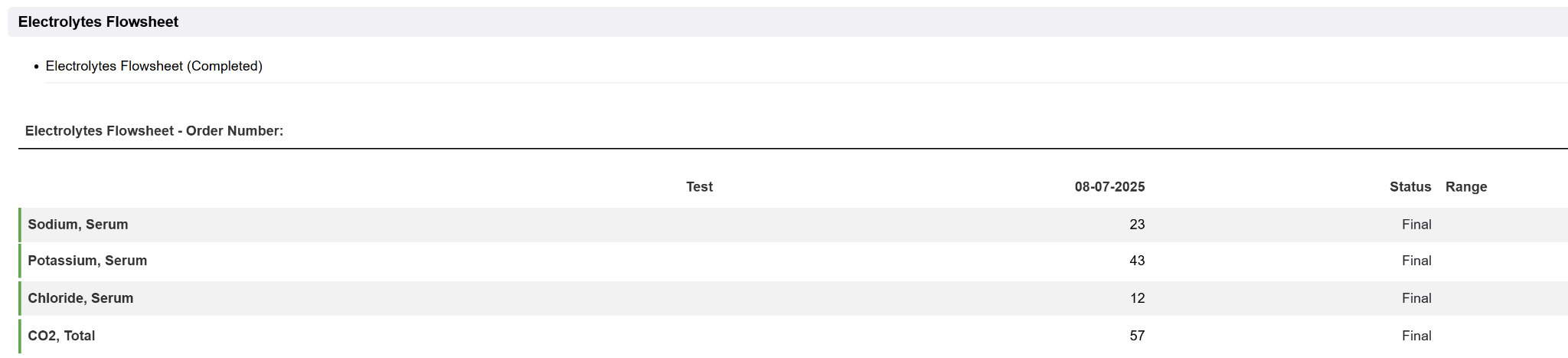Select the 08-07-2025 date column header

coord(1109,187)
